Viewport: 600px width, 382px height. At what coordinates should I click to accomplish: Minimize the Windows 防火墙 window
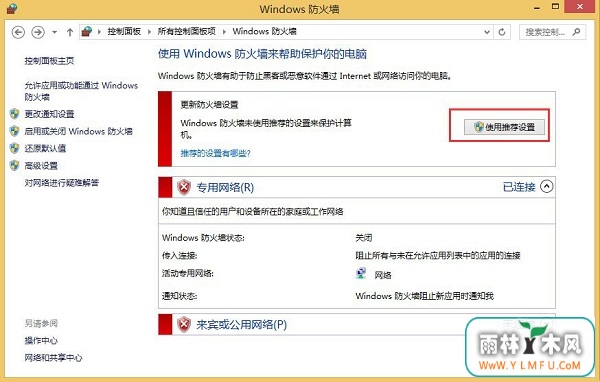[537, 7]
